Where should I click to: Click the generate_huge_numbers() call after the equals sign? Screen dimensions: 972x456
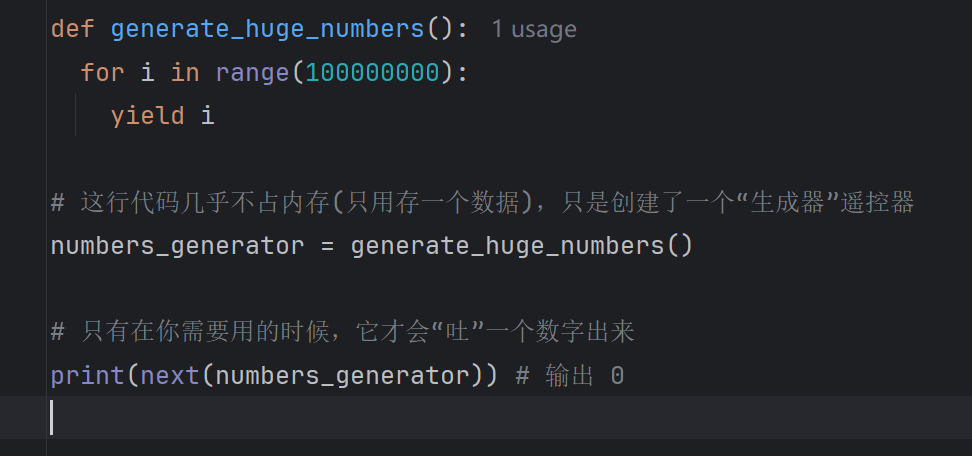pos(521,247)
